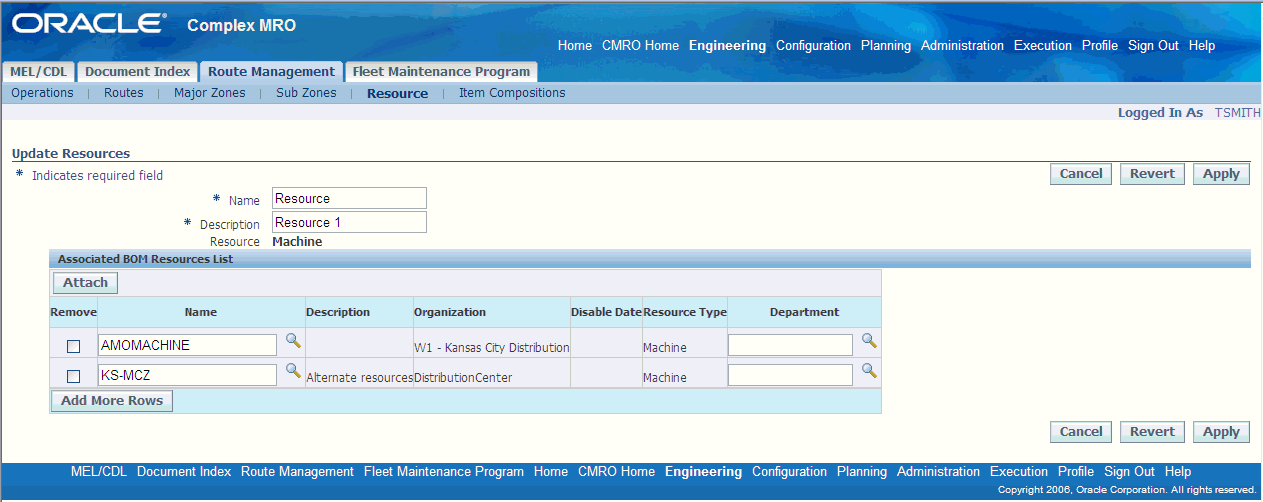Go to Configuration in top navigation
This screenshot has width=1263, height=502.
813,46
